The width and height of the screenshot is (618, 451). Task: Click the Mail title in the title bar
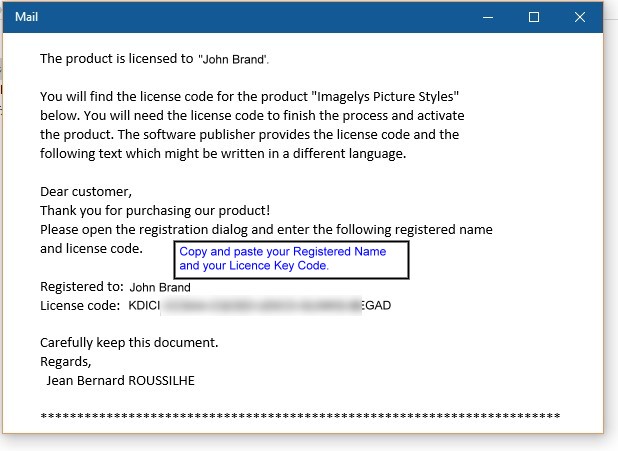[x=27, y=17]
